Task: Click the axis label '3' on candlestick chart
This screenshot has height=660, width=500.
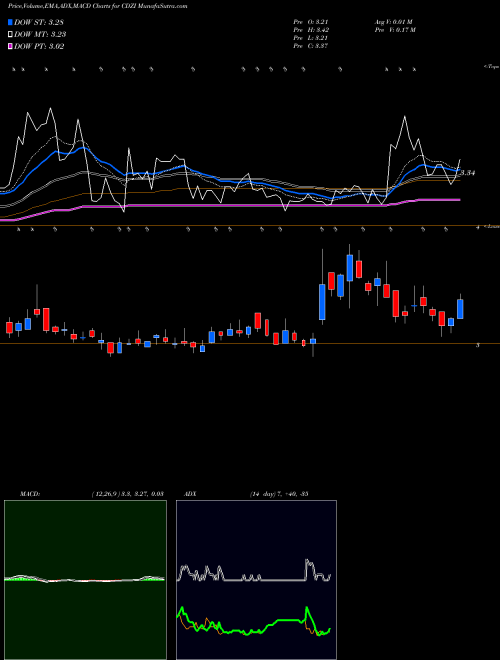Action: [478, 345]
